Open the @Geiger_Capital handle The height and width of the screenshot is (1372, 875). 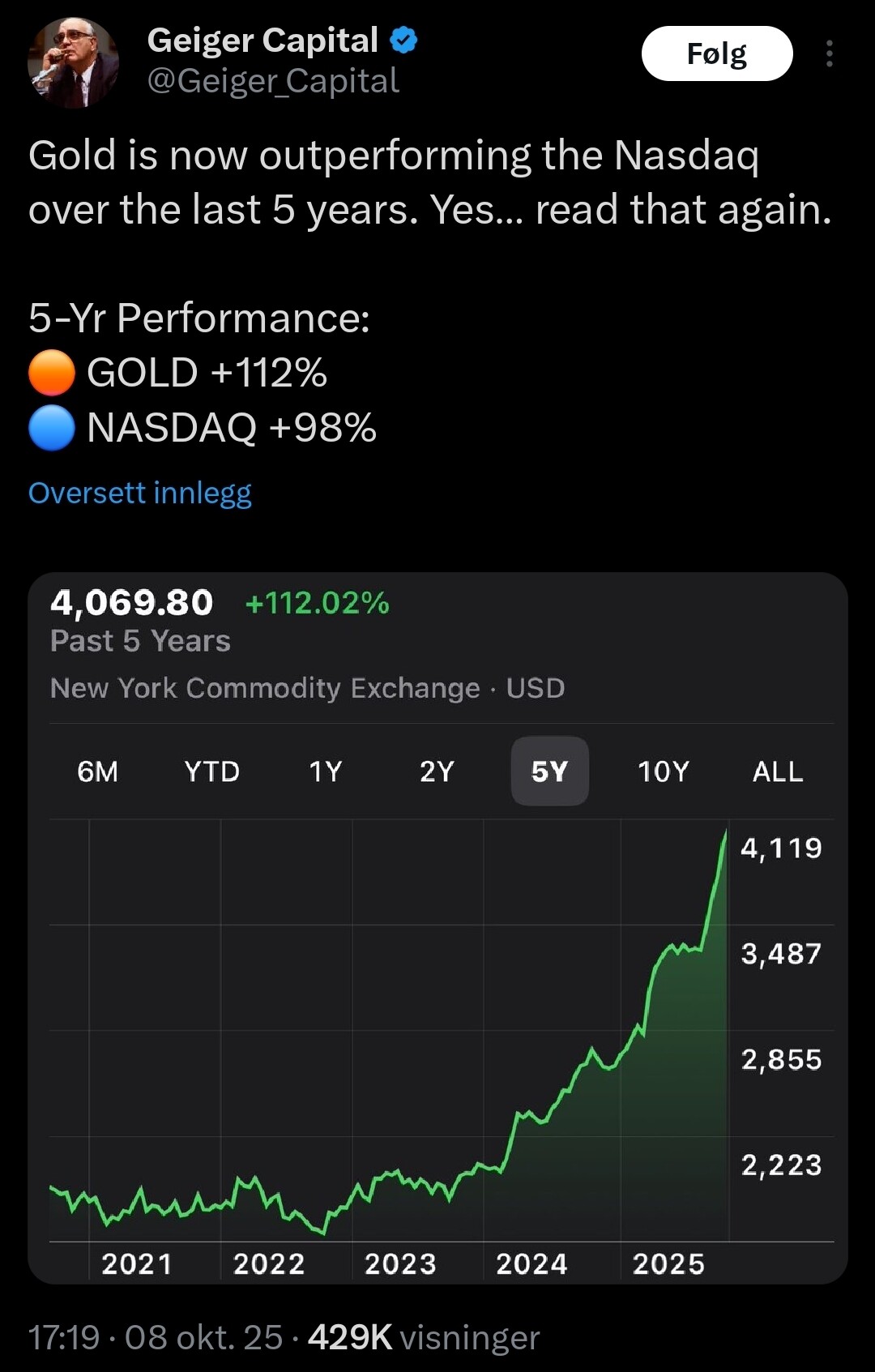click(273, 81)
